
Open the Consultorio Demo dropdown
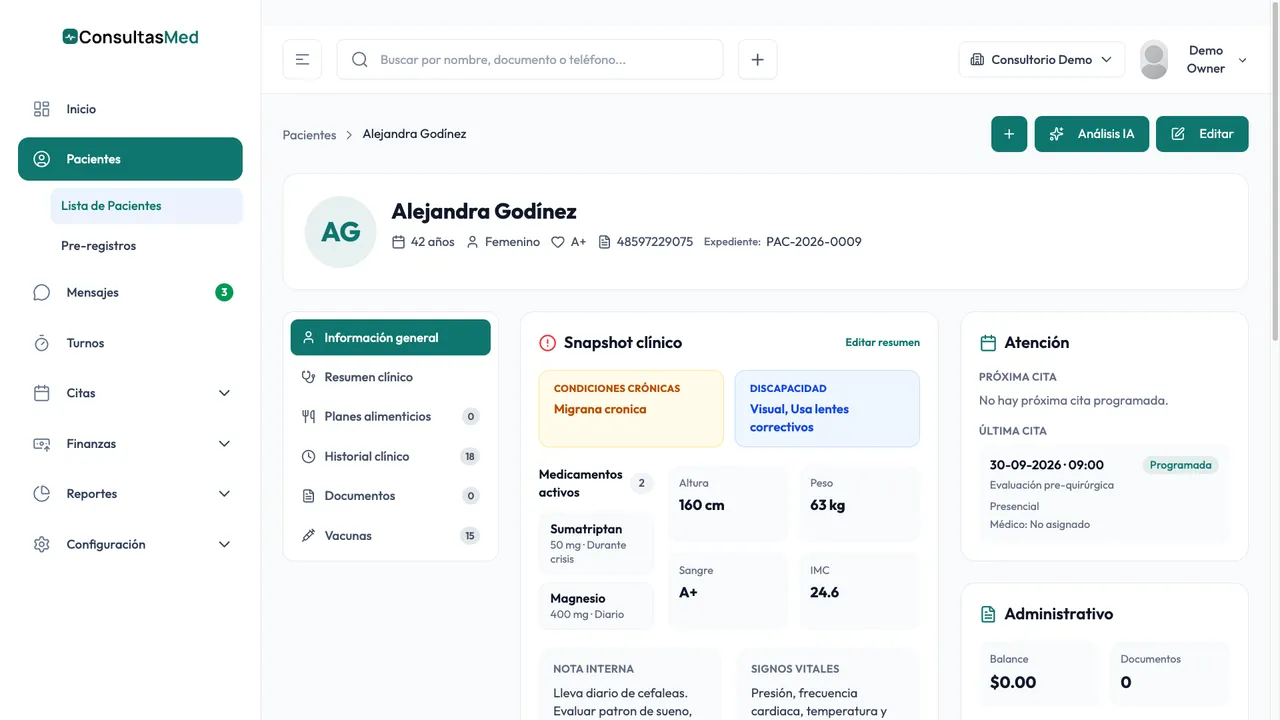pyautogui.click(x=1041, y=60)
